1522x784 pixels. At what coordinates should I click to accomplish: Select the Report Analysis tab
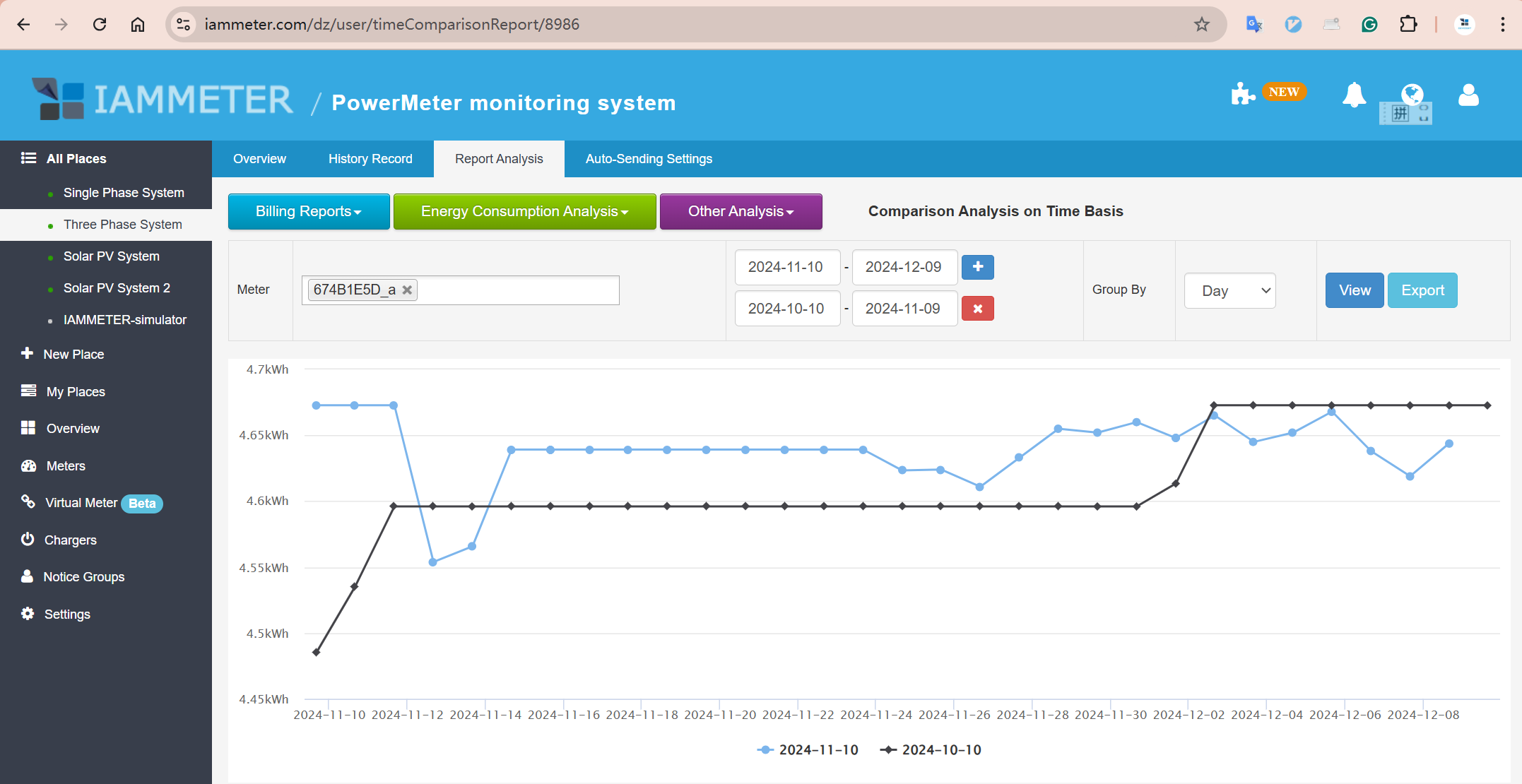click(498, 159)
